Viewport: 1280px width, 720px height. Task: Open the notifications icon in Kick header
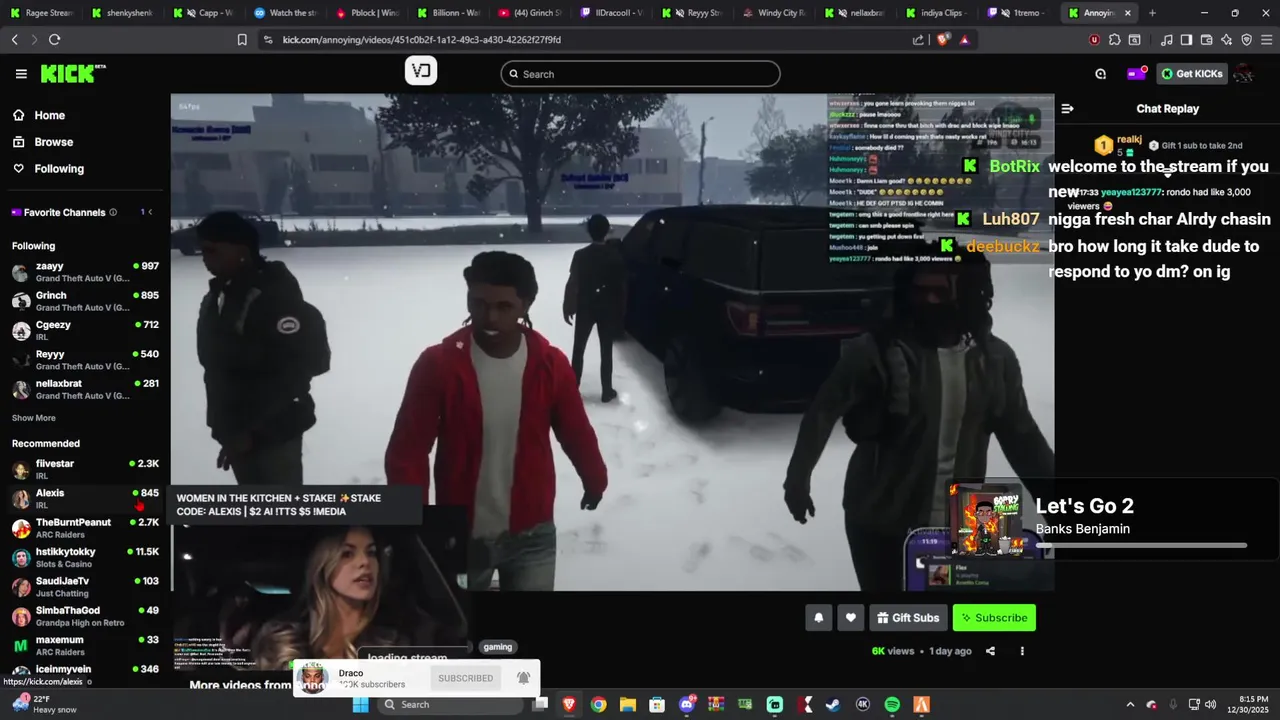(x=1101, y=74)
